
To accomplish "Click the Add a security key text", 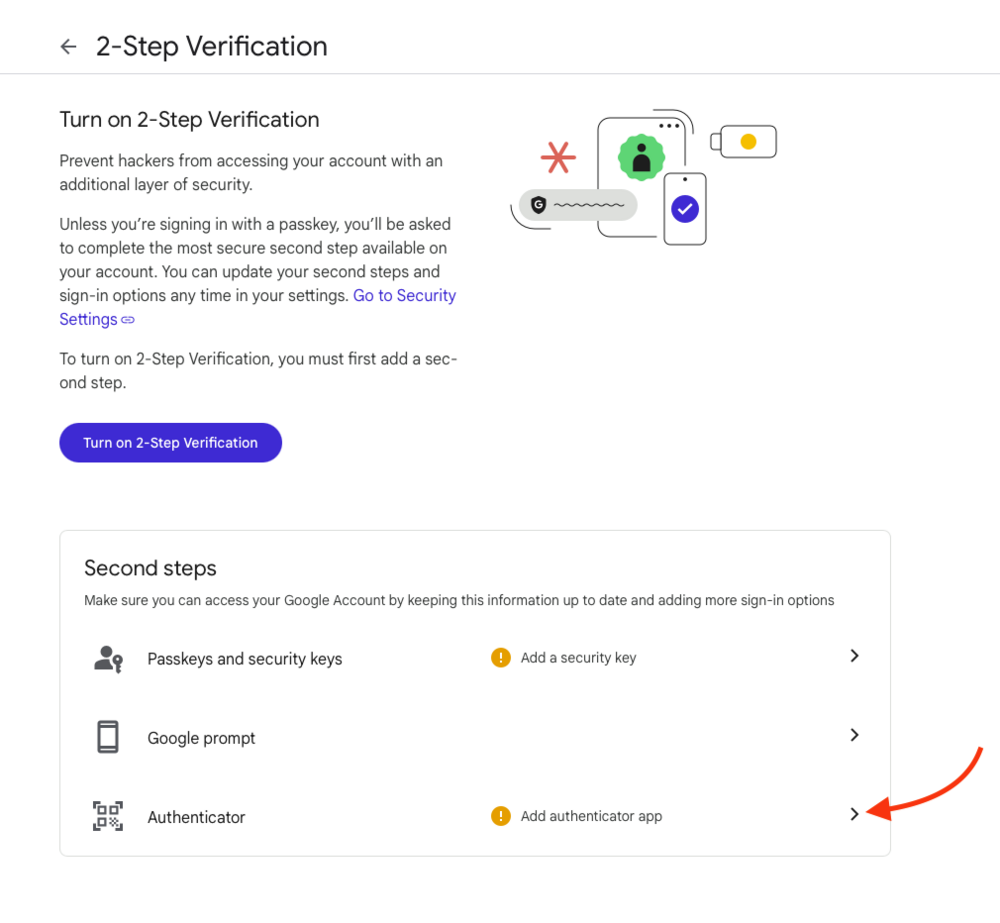I will [578, 658].
